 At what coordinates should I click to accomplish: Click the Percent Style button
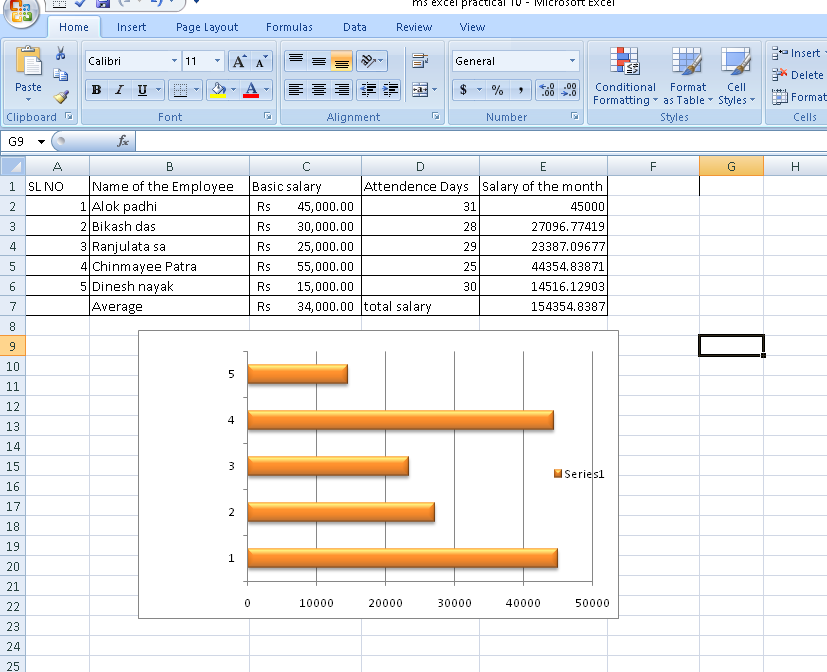pyautogui.click(x=497, y=90)
